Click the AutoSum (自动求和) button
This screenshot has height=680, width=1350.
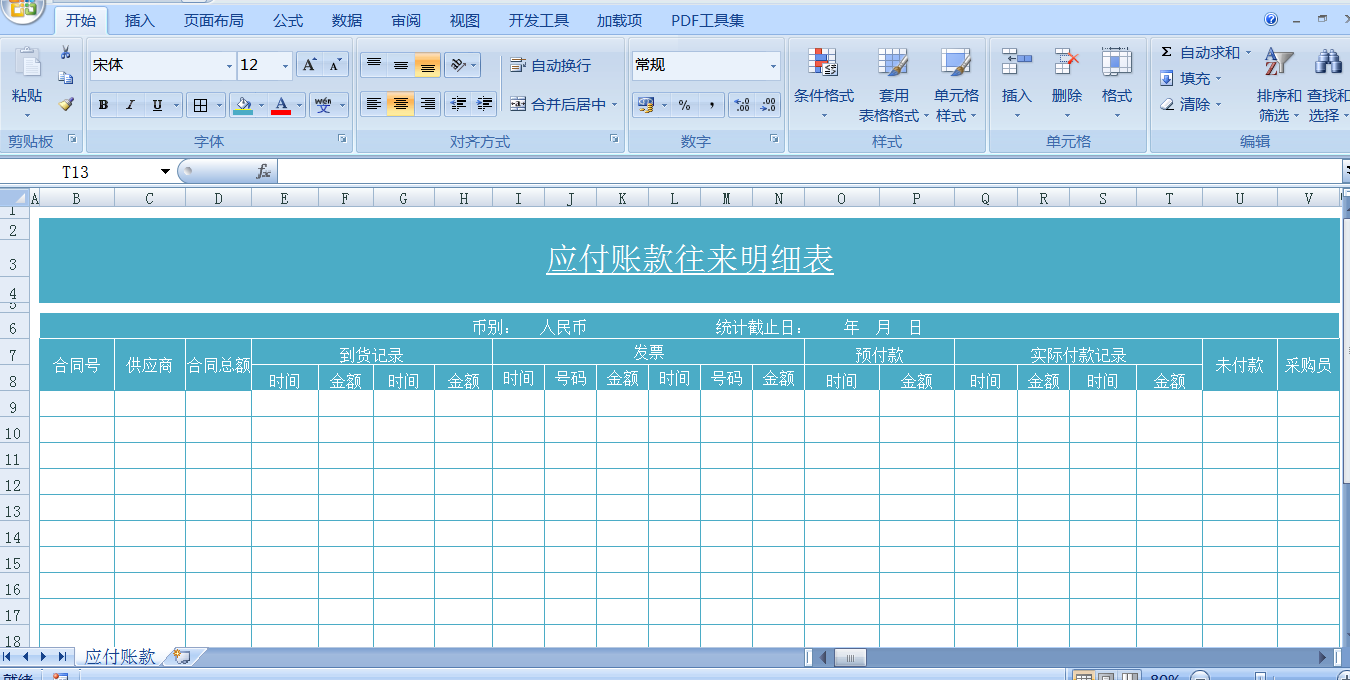(1200, 52)
